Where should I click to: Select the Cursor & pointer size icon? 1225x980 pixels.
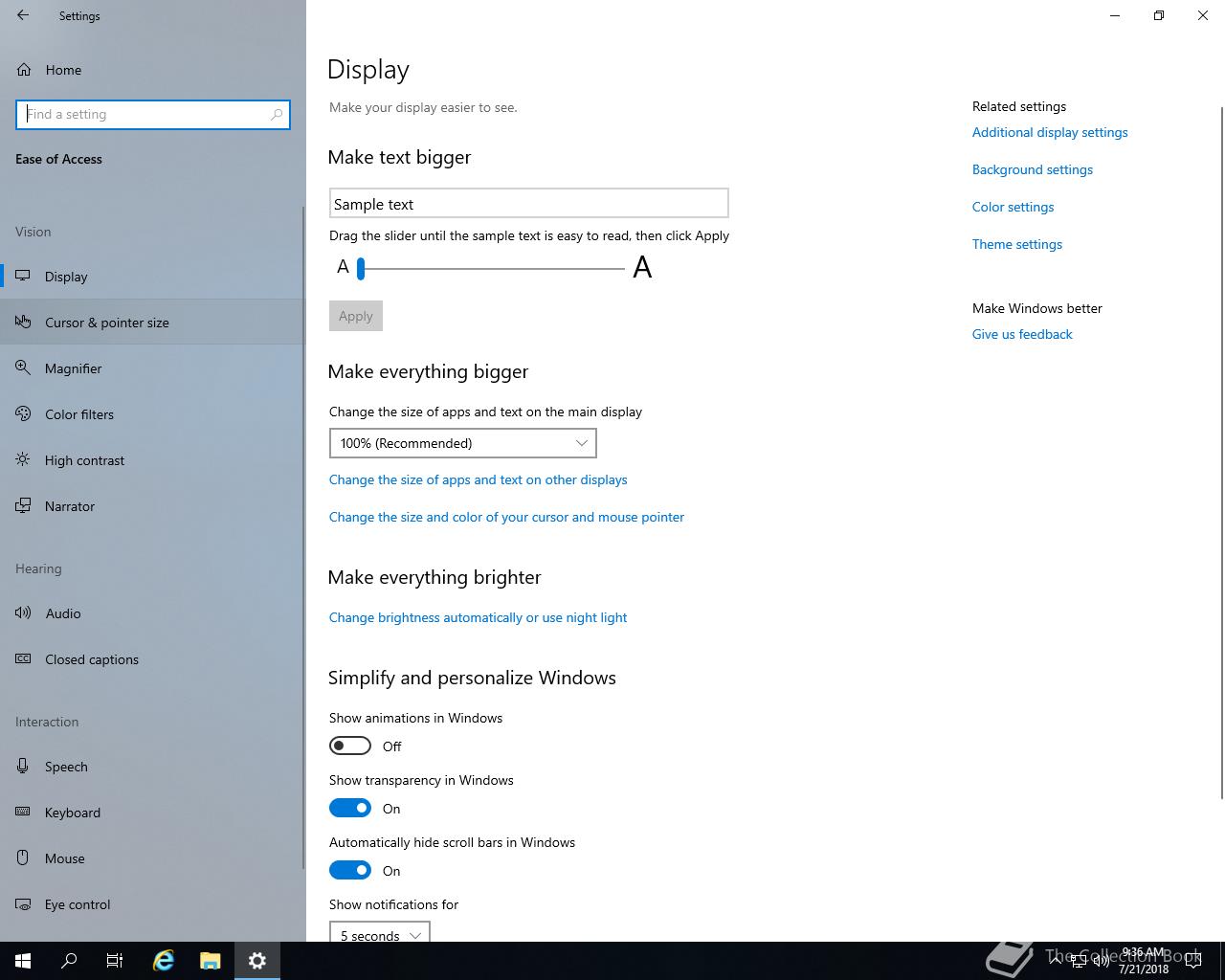(23, 323)
